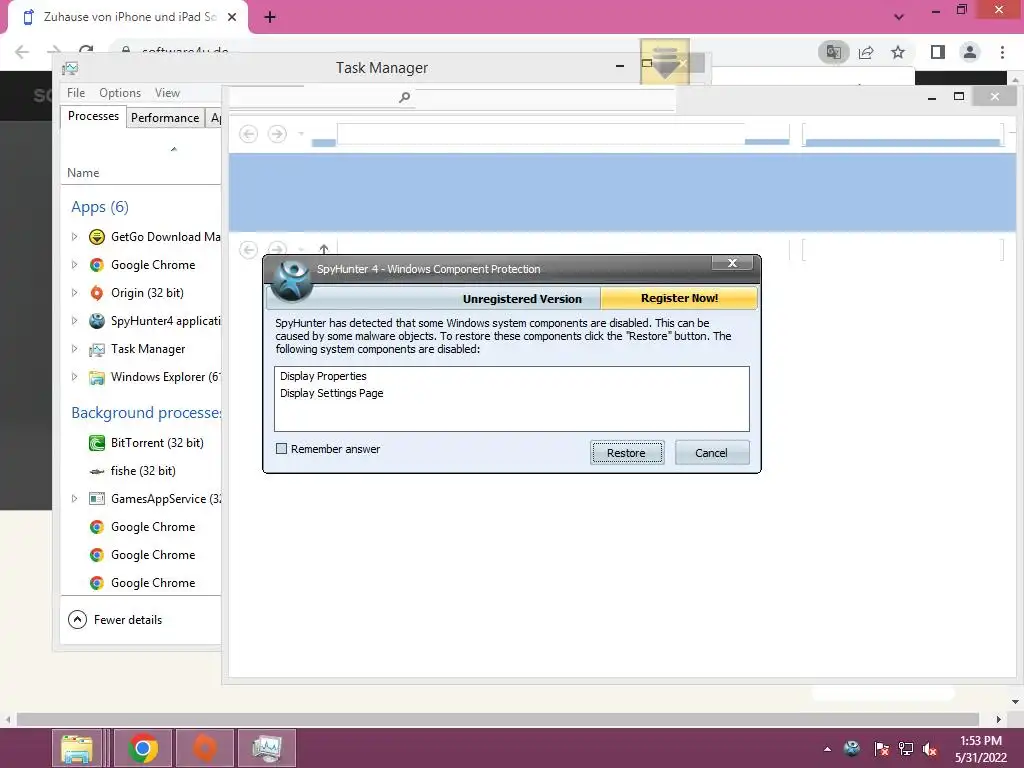
Task: Select Display Settings Page list entry
Action: 332,393
